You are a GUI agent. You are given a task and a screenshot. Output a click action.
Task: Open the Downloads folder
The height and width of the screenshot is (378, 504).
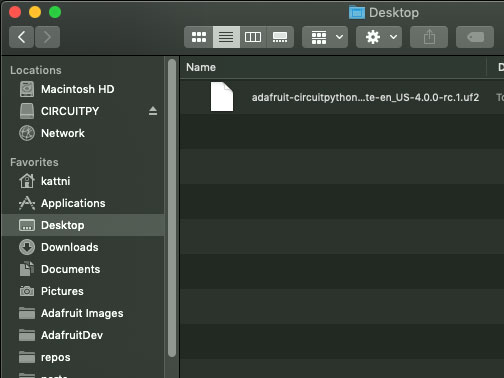tap(83, 247)
